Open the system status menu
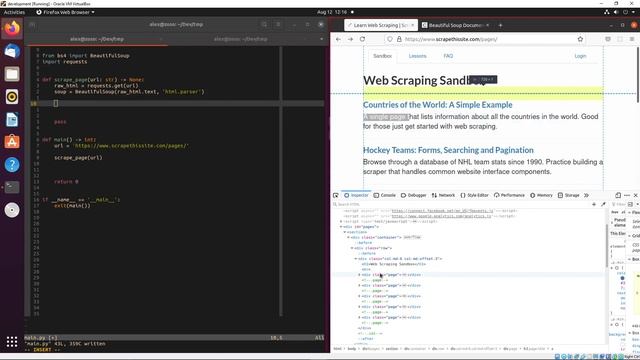Screen dimensions: 640x360 (620, 12)
